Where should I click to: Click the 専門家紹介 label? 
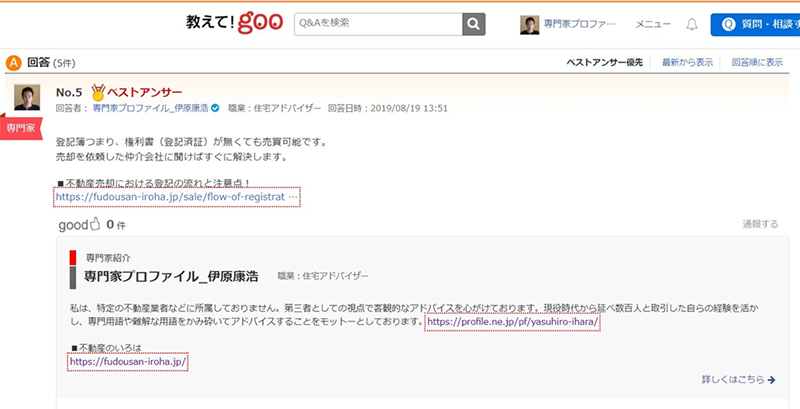108,258
